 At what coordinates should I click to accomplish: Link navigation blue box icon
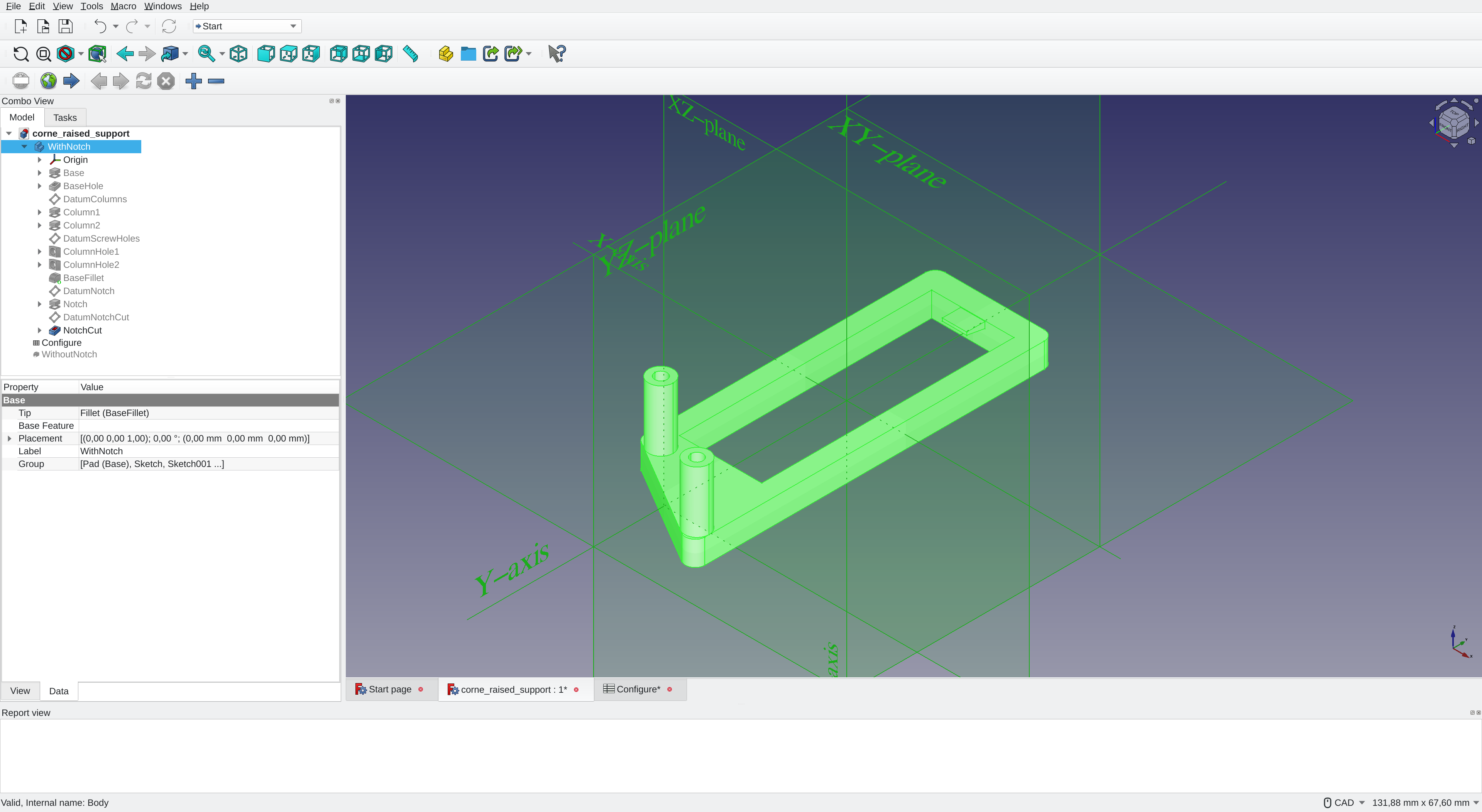coord(170,54)
